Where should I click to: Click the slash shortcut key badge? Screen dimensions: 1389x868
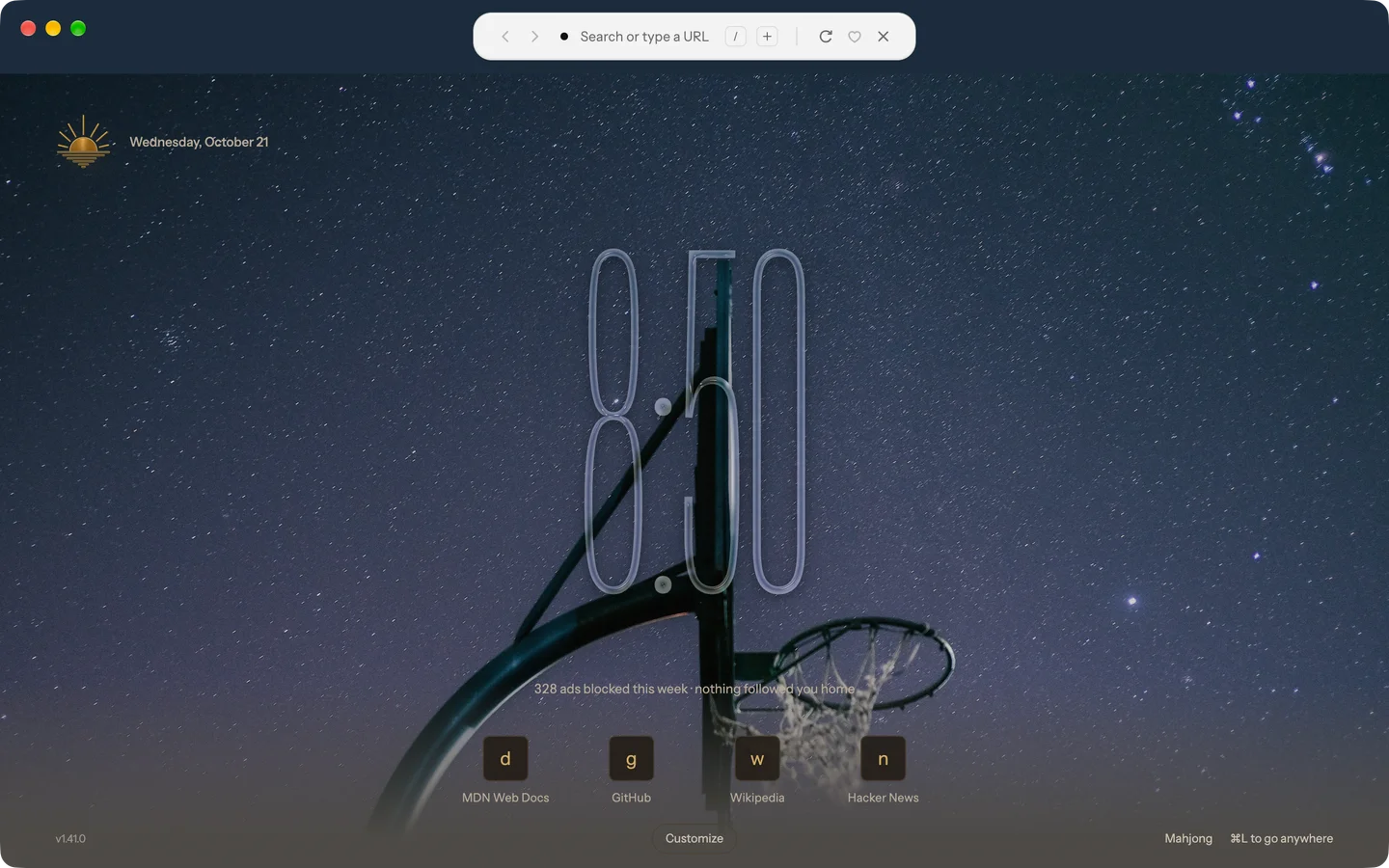735,37
